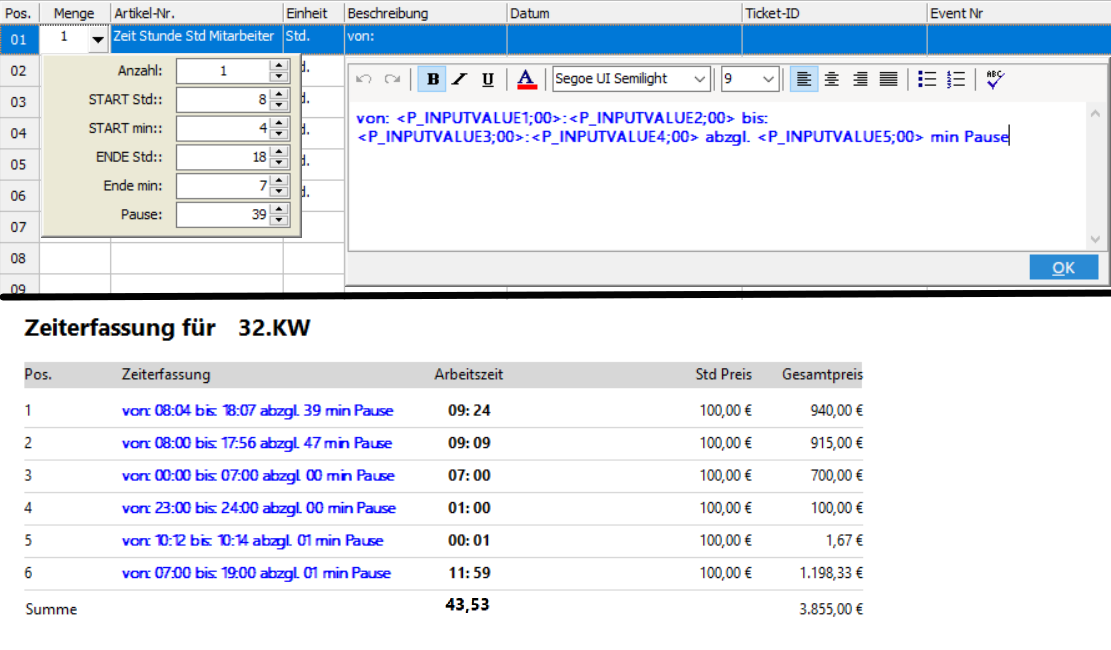The width and height of the screenshot is (1111, 650).
Task: Click the Pause input field showing 39
Action: (223, 215)
